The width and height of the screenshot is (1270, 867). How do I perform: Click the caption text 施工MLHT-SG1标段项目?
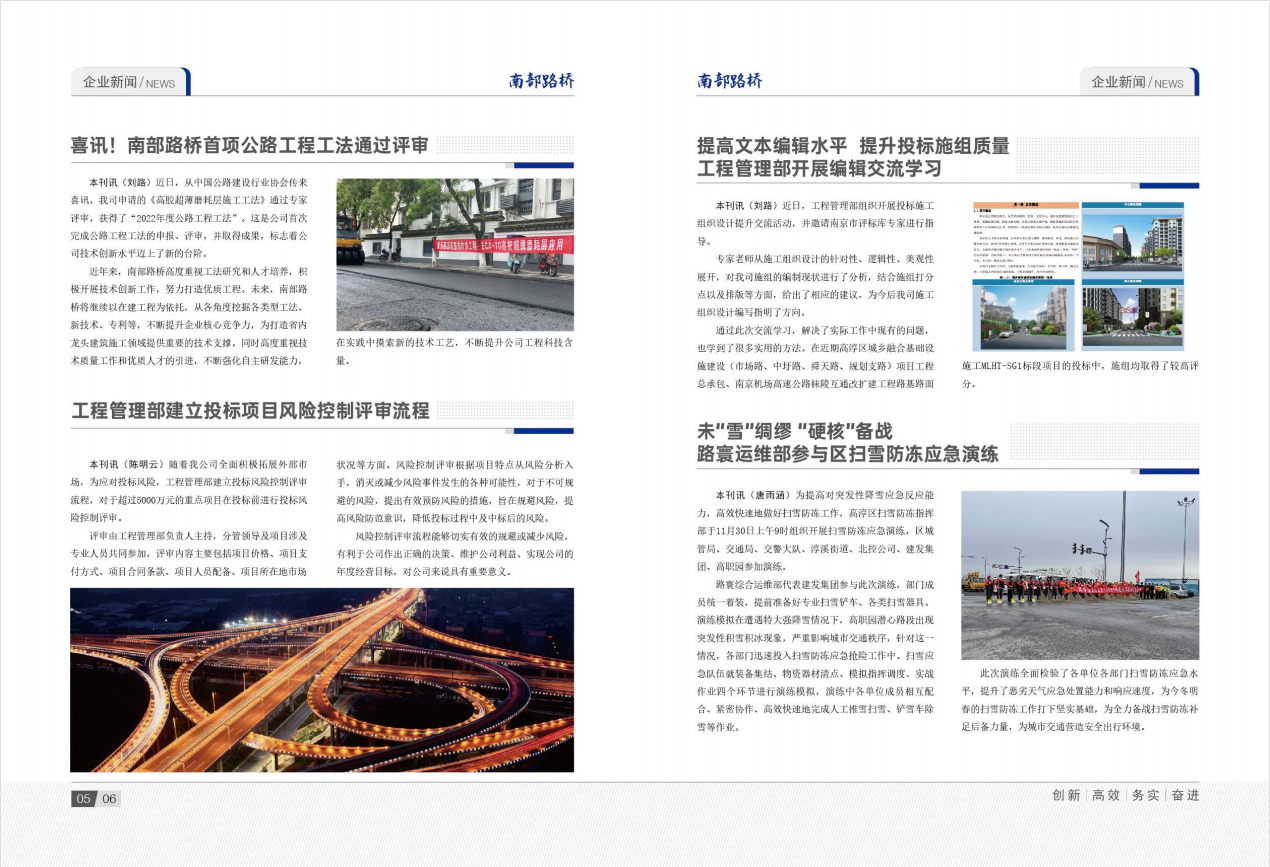click(1014, 366)
